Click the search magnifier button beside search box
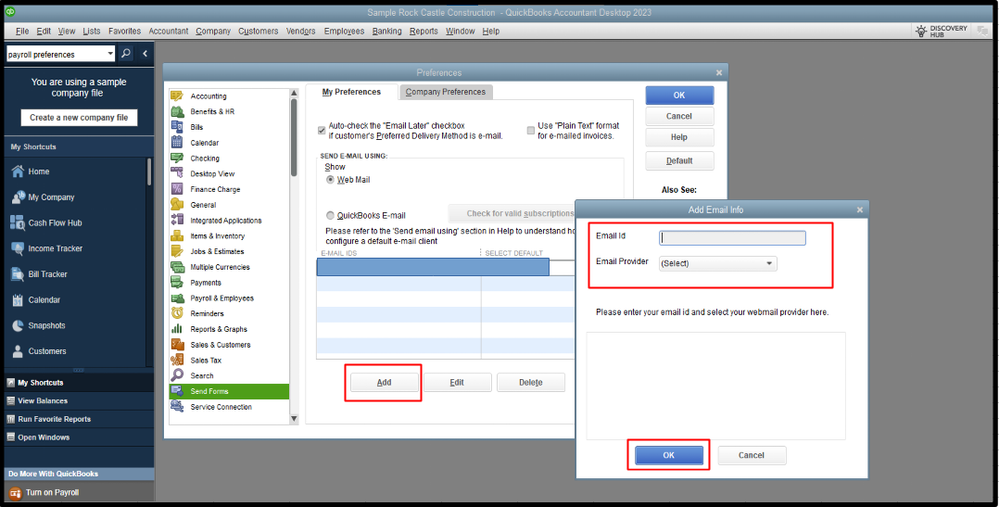The height and width of the screenshot is (507, 999). click(126, 54)
